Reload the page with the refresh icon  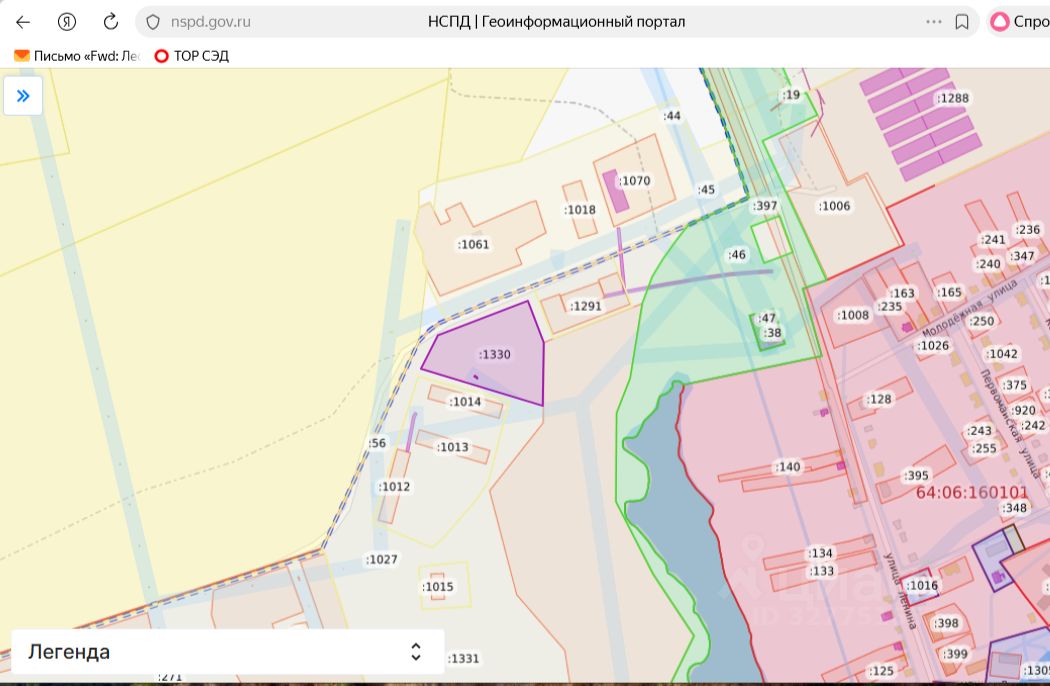pyautogui.click(x=110, y=21)
